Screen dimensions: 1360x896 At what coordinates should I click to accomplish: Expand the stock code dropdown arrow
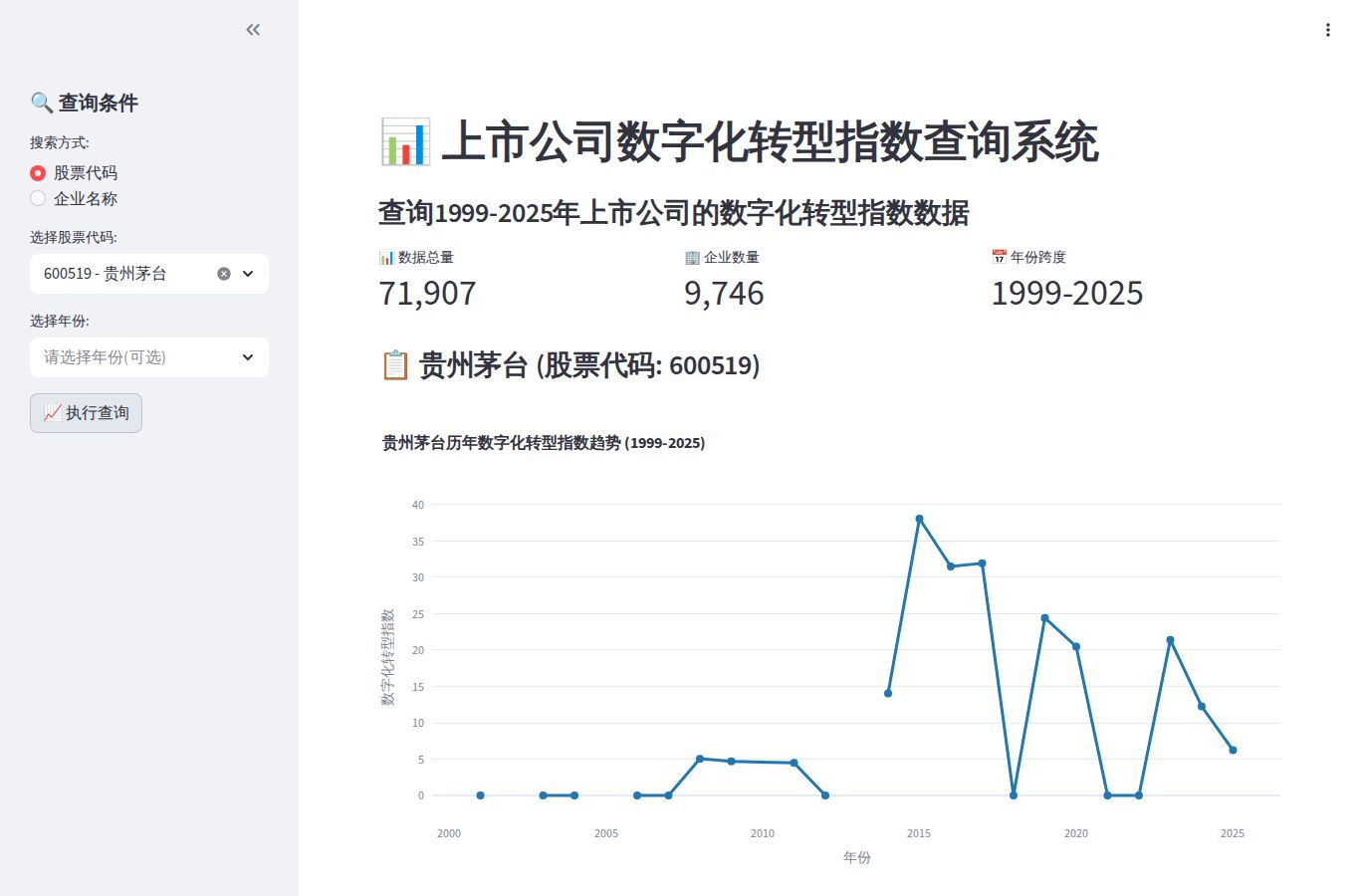(248, 274)
